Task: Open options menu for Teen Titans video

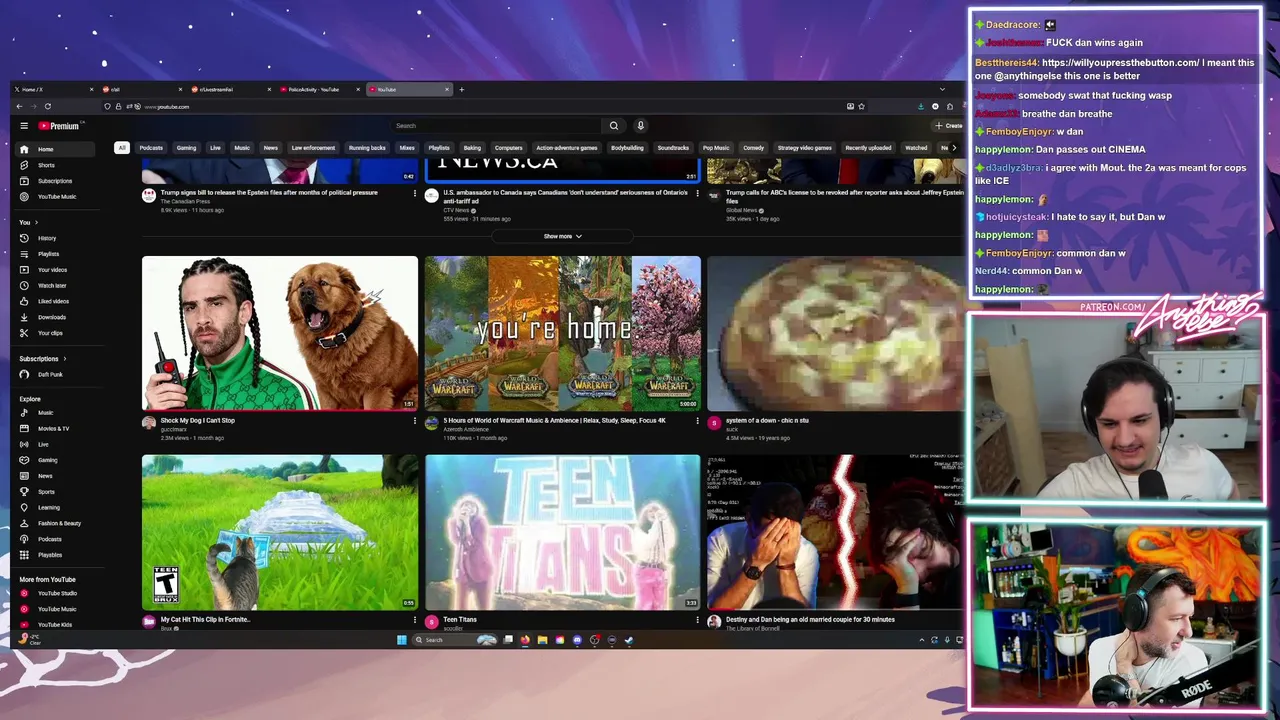Action: (698, 620)
